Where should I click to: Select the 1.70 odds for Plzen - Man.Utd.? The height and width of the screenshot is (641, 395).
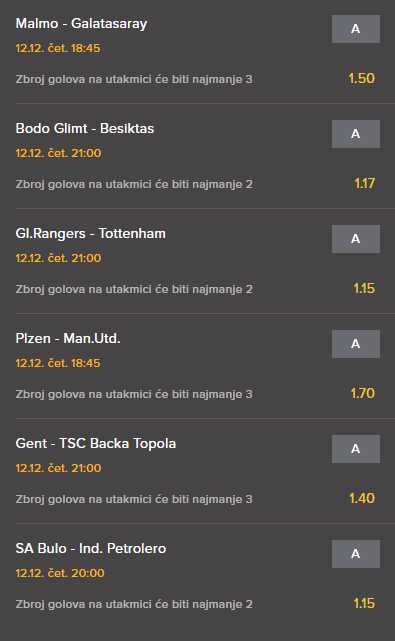click(x=363, y=394)
